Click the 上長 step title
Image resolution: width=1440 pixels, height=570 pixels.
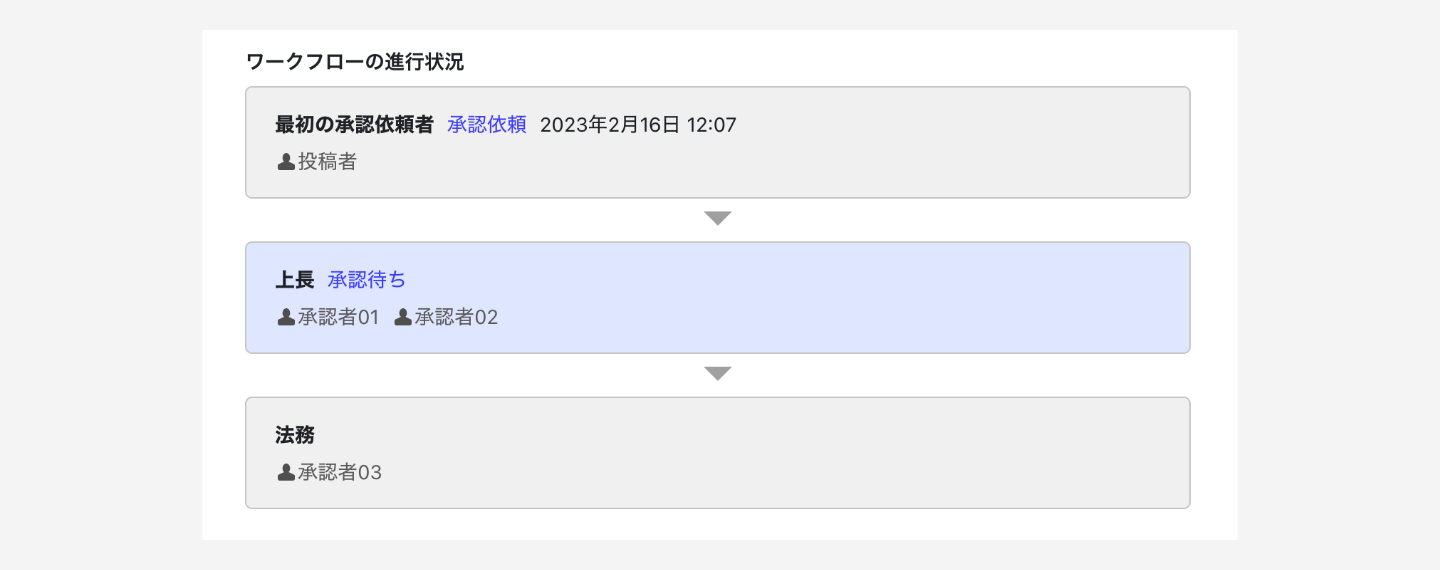click(x=294, y=280)
